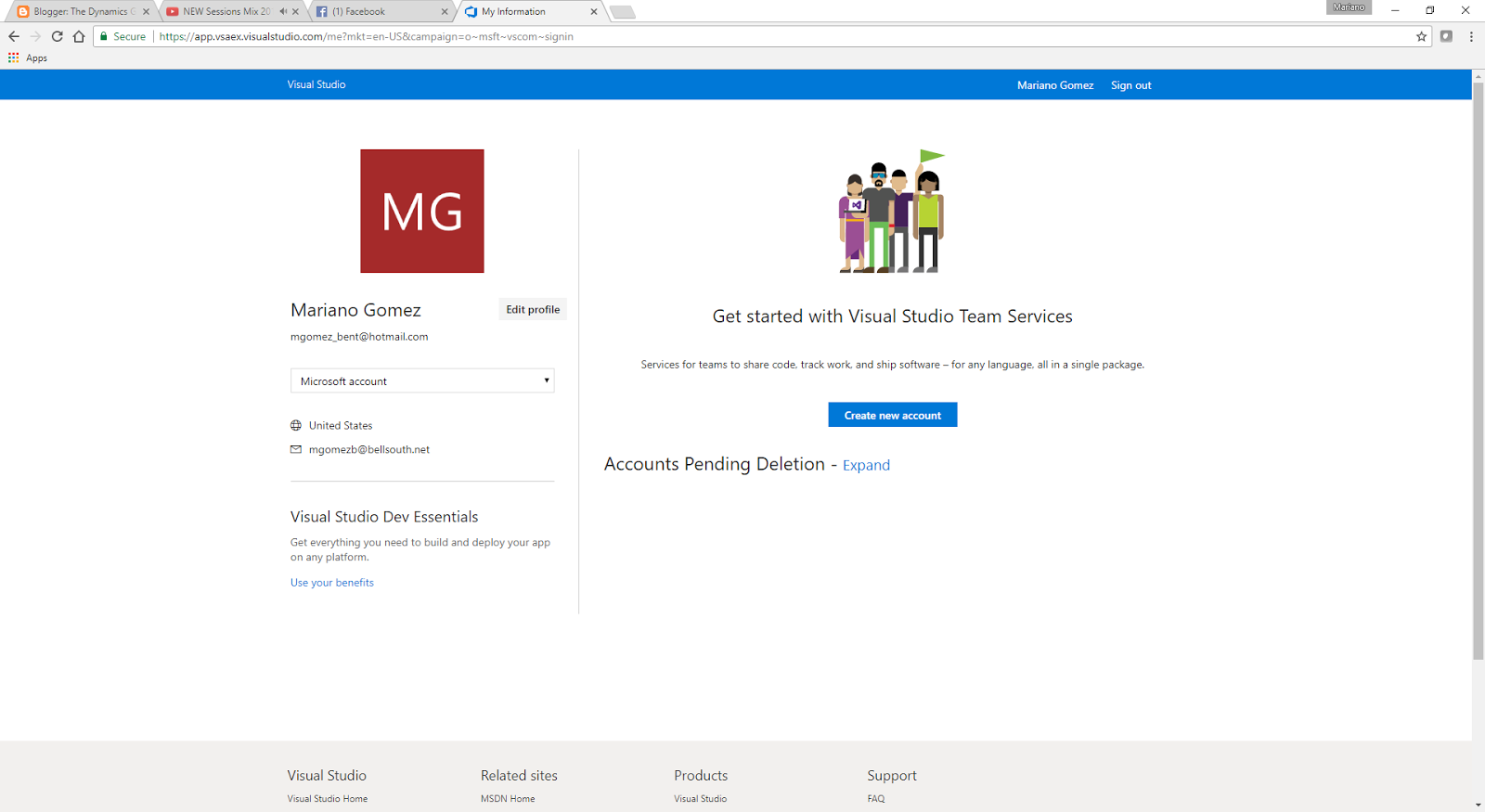The height and width of the screenshot is (812, 1485).
Task: Sign out of Visual Studio
Action: tap(1131, 85)
